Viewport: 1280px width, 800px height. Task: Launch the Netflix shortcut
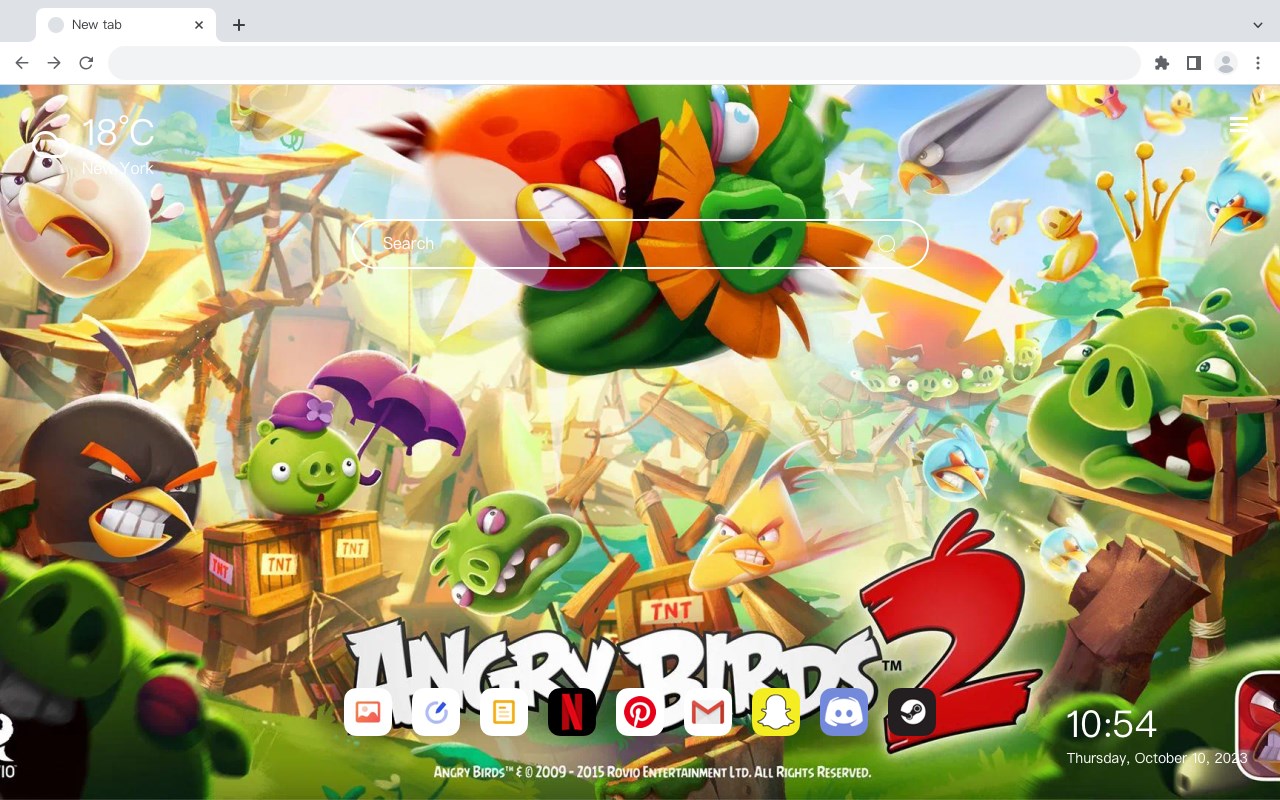[572, 712]
